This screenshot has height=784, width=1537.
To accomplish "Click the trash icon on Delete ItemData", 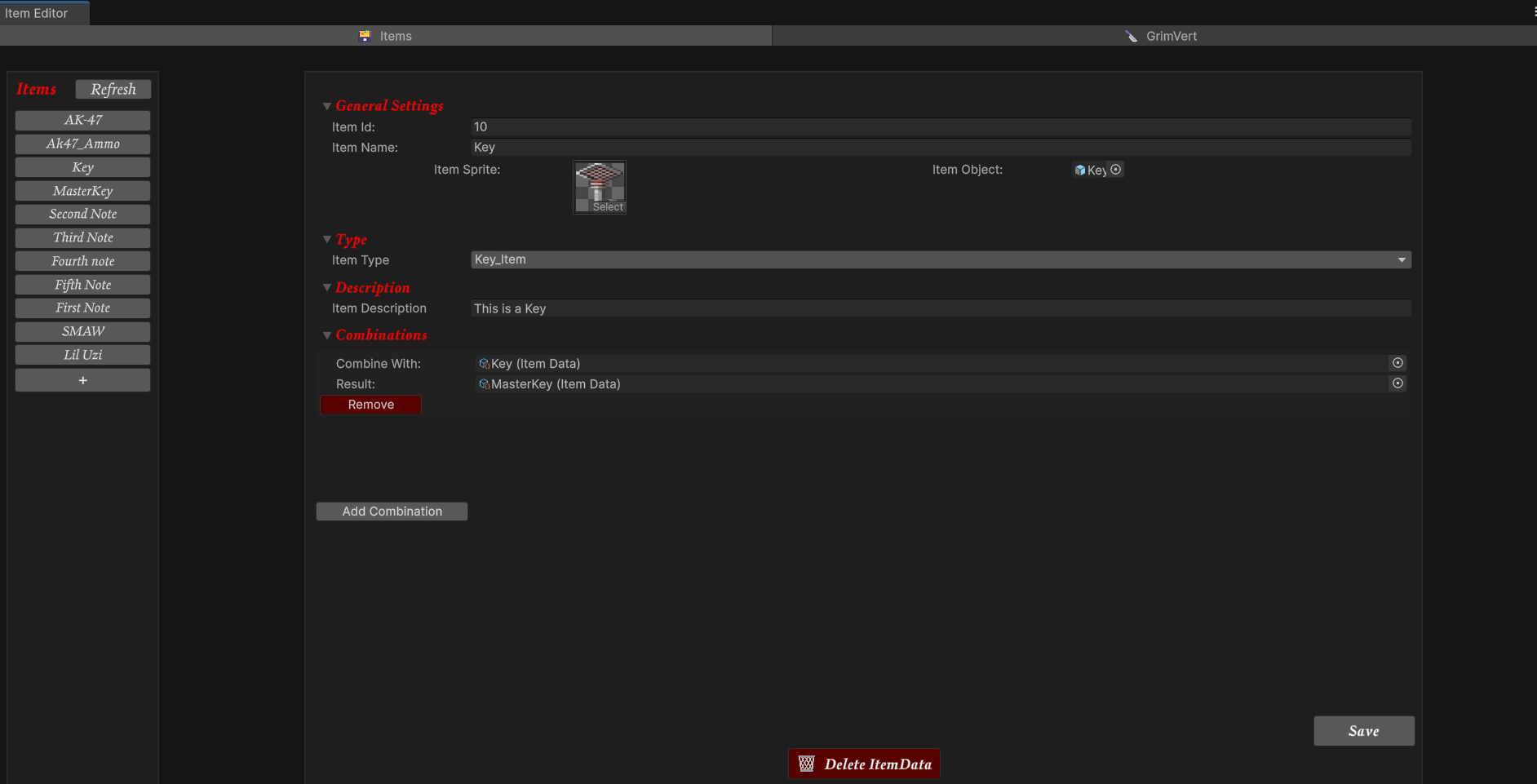I will point(806,764).
